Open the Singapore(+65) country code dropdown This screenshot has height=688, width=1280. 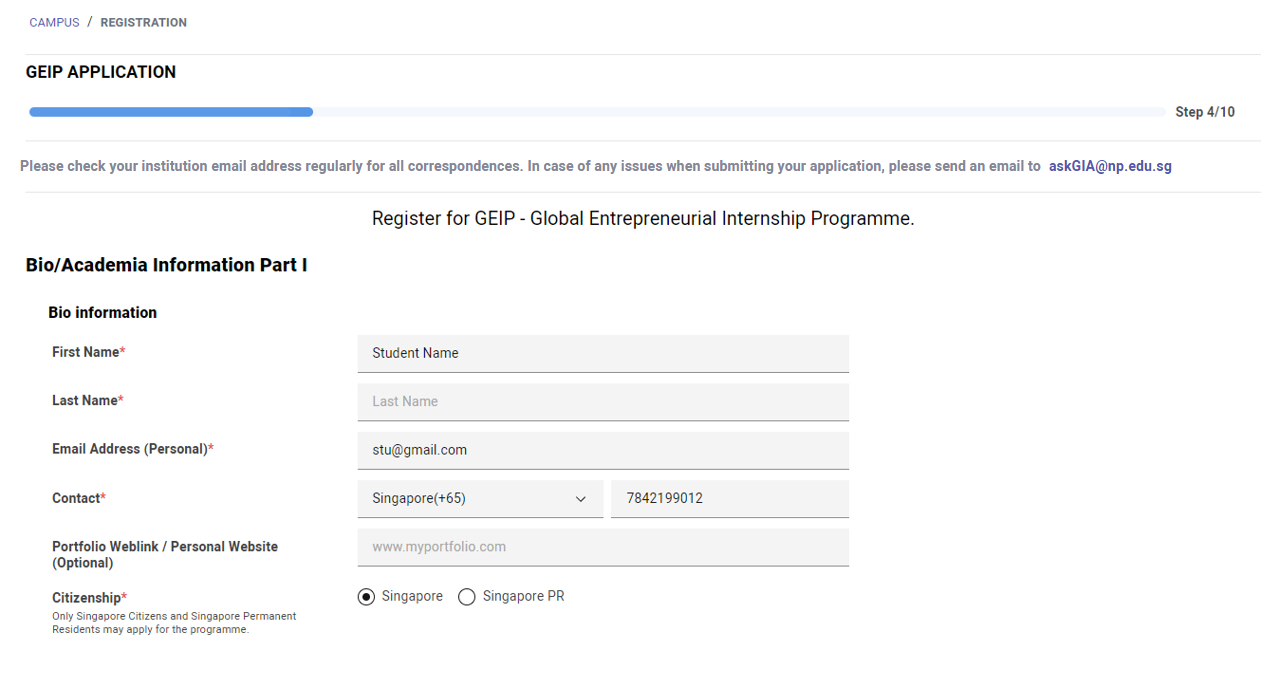point(480,498)
